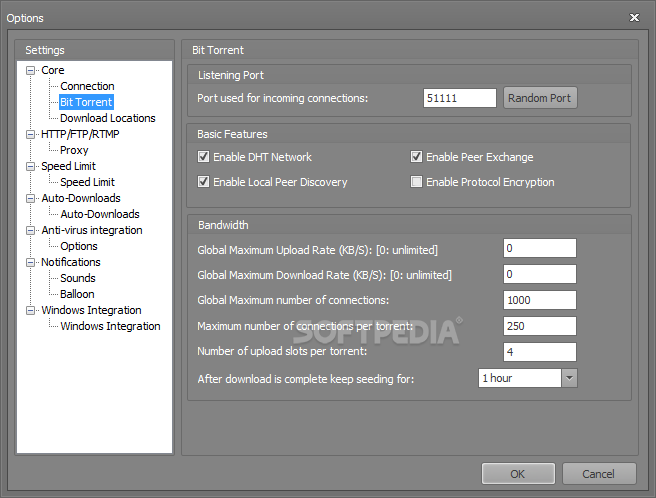Image resolution: width=656 pixels, height=498 pixels.
Task: Enable Protocol Encryption checkbox
Action: pos(416,182)
